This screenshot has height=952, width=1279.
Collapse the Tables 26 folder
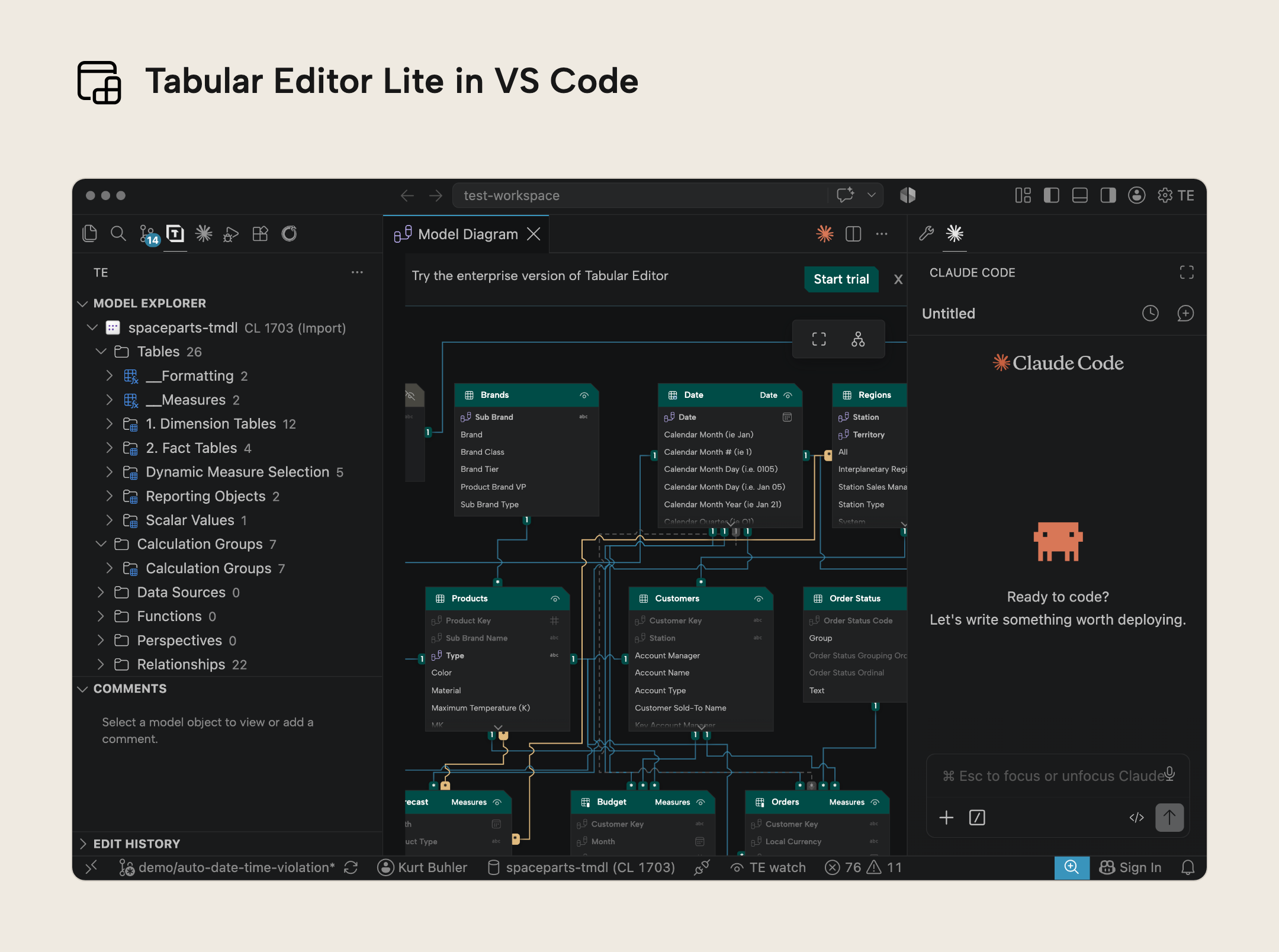click(101, 351)
